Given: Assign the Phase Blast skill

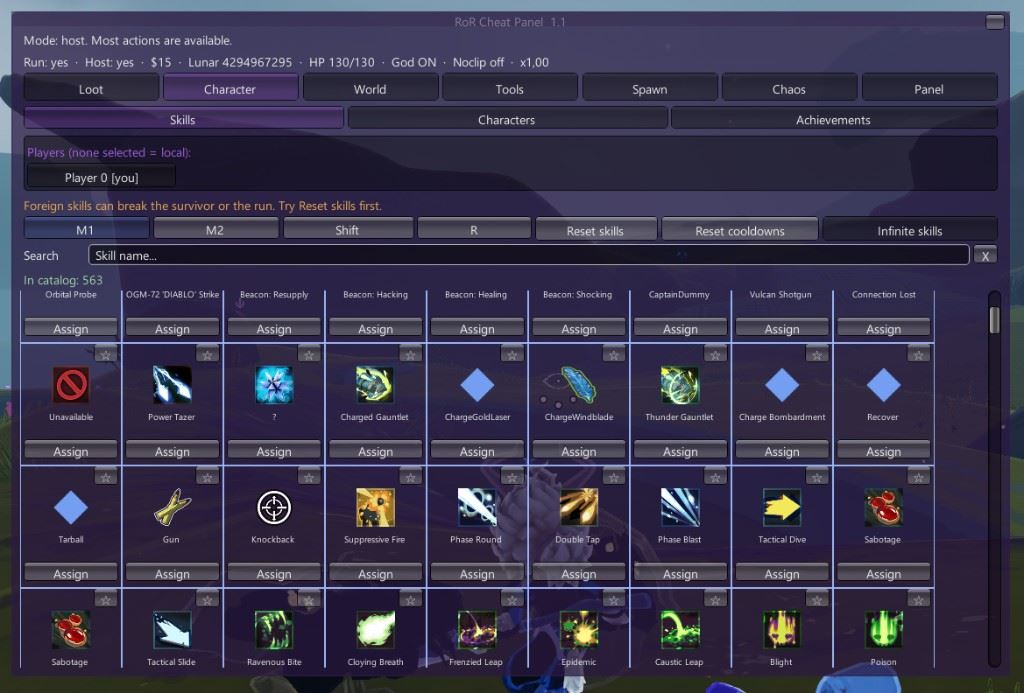Looking at the screenshot, I should tap(680, 574).
